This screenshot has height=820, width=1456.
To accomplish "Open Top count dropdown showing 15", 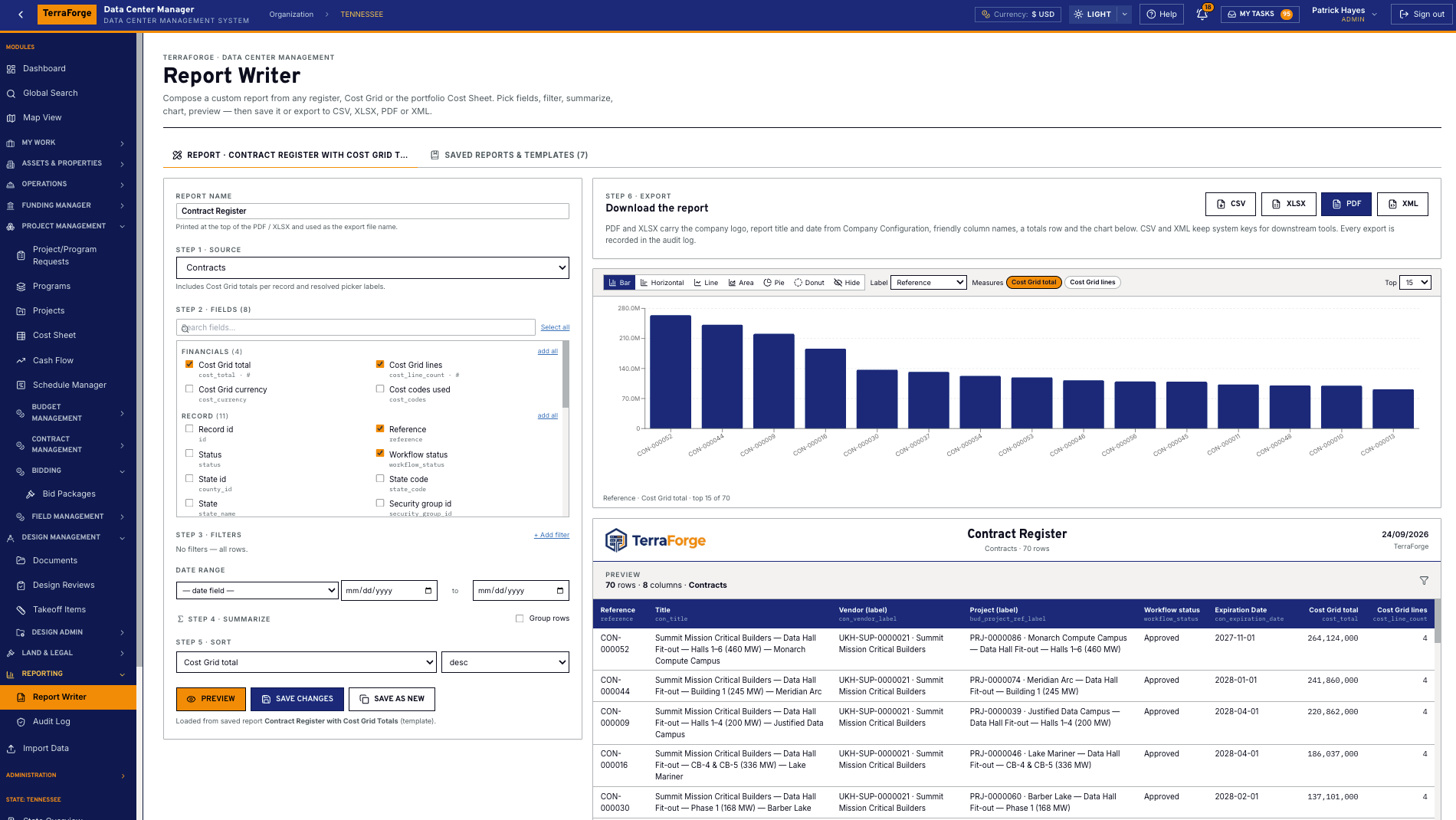I will [1415, 283].
